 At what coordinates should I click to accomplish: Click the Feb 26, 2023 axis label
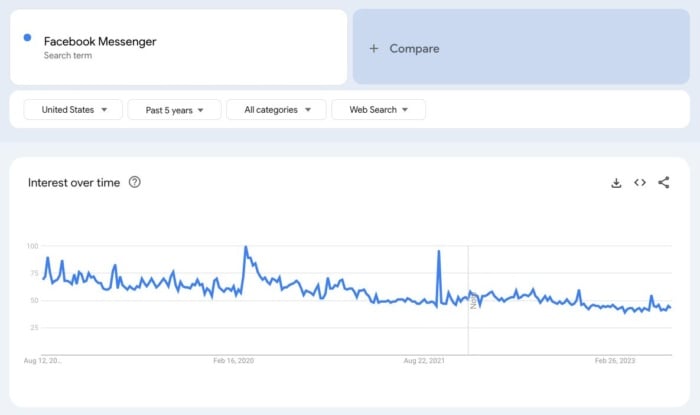pos(615,361)
